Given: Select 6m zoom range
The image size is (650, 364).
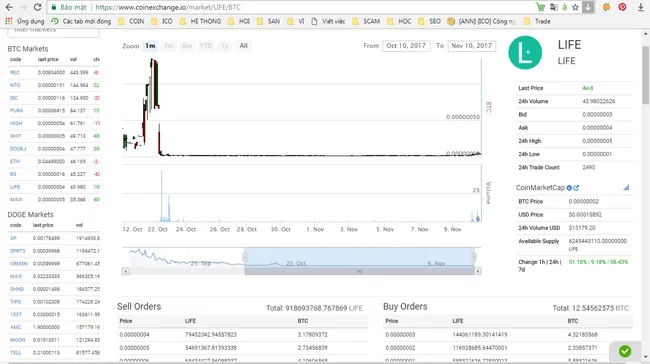Looking at the screenshot, I should point(187,46).
